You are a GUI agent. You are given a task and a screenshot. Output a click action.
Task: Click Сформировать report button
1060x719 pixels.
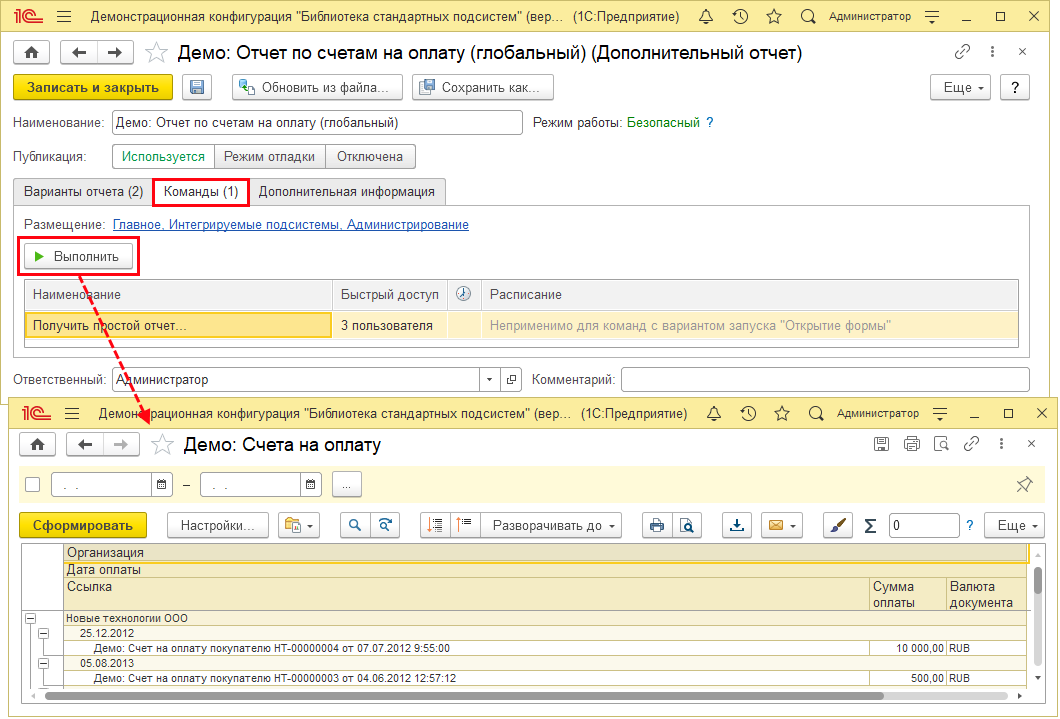click(x=82, y=525)
